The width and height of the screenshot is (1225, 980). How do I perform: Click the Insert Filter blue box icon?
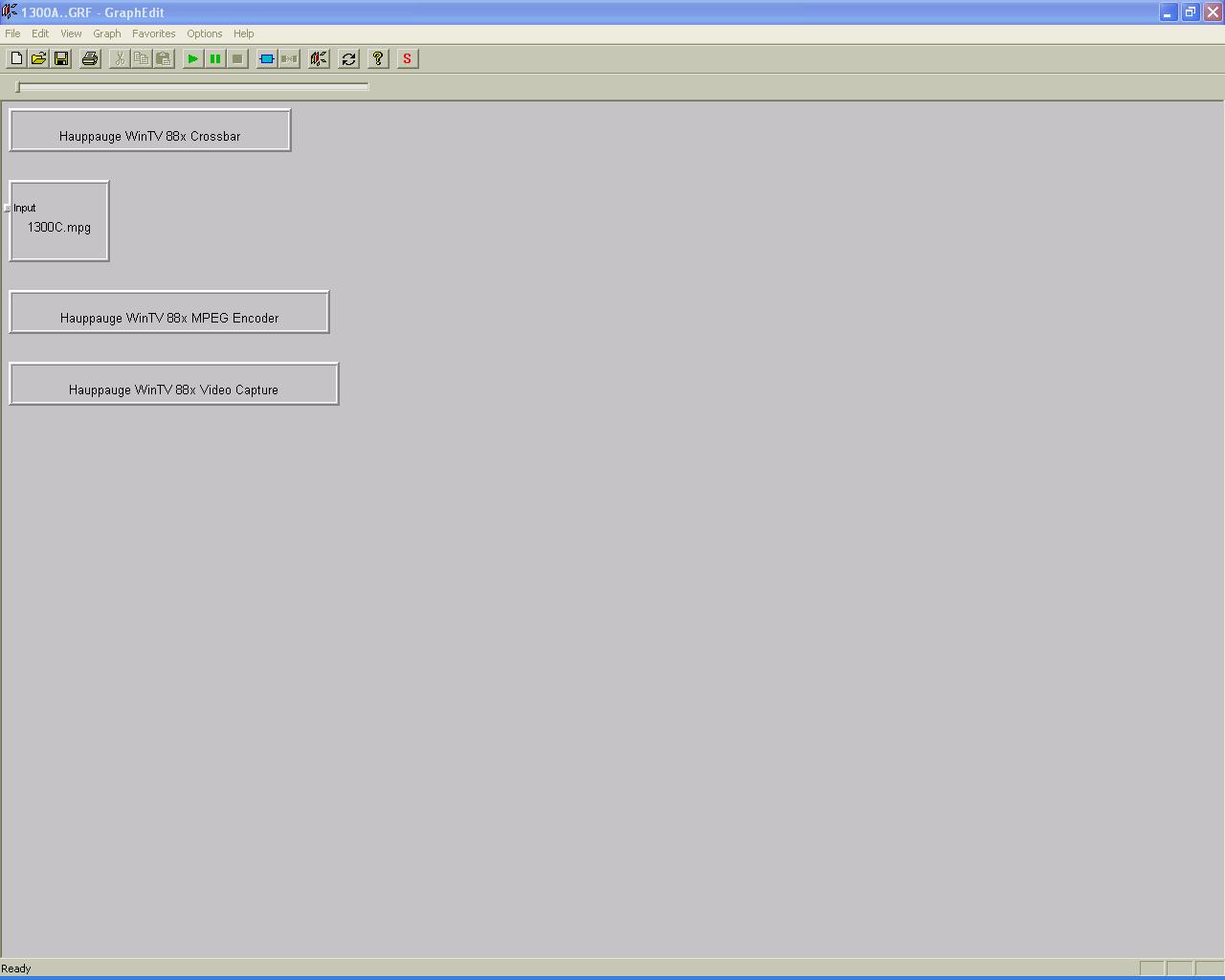(x=267, y=58)
